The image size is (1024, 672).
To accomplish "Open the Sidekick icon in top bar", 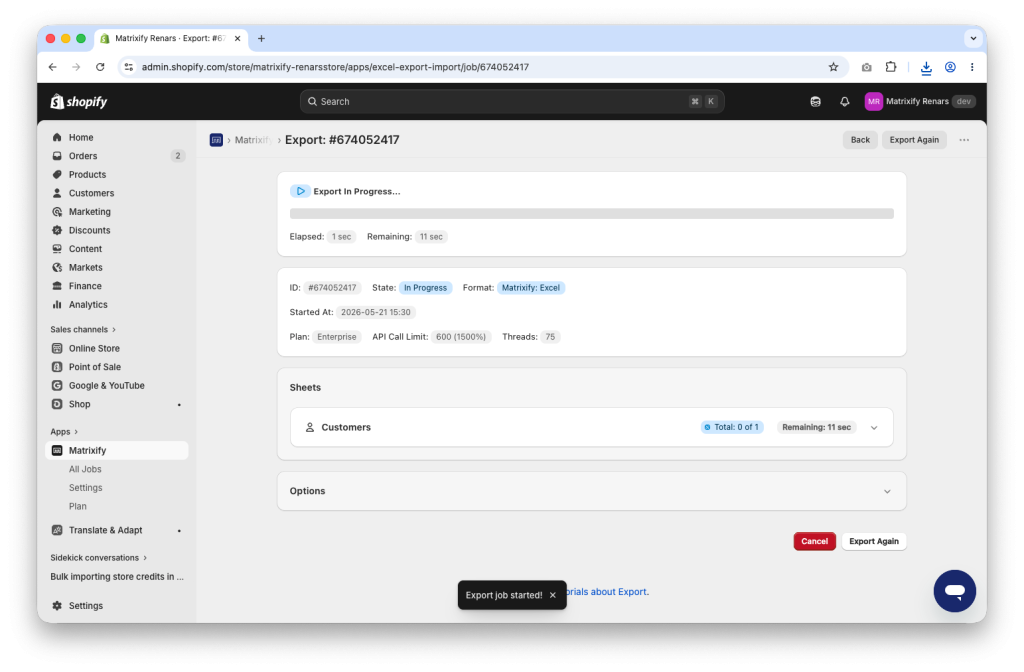I will 815,101.
